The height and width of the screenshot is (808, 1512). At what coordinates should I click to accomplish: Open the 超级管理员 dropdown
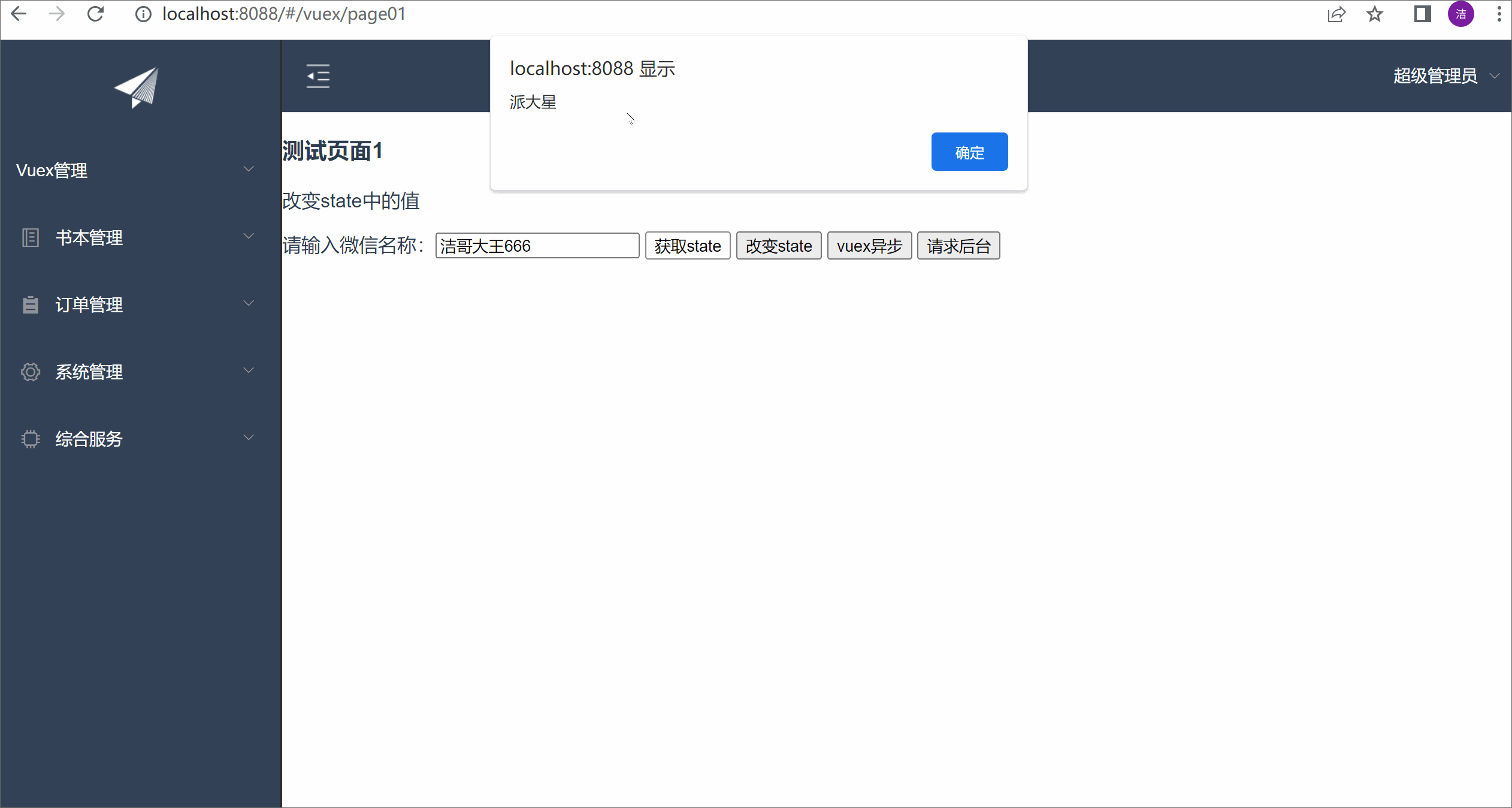pyautogui.click(x=1444, y=76)
